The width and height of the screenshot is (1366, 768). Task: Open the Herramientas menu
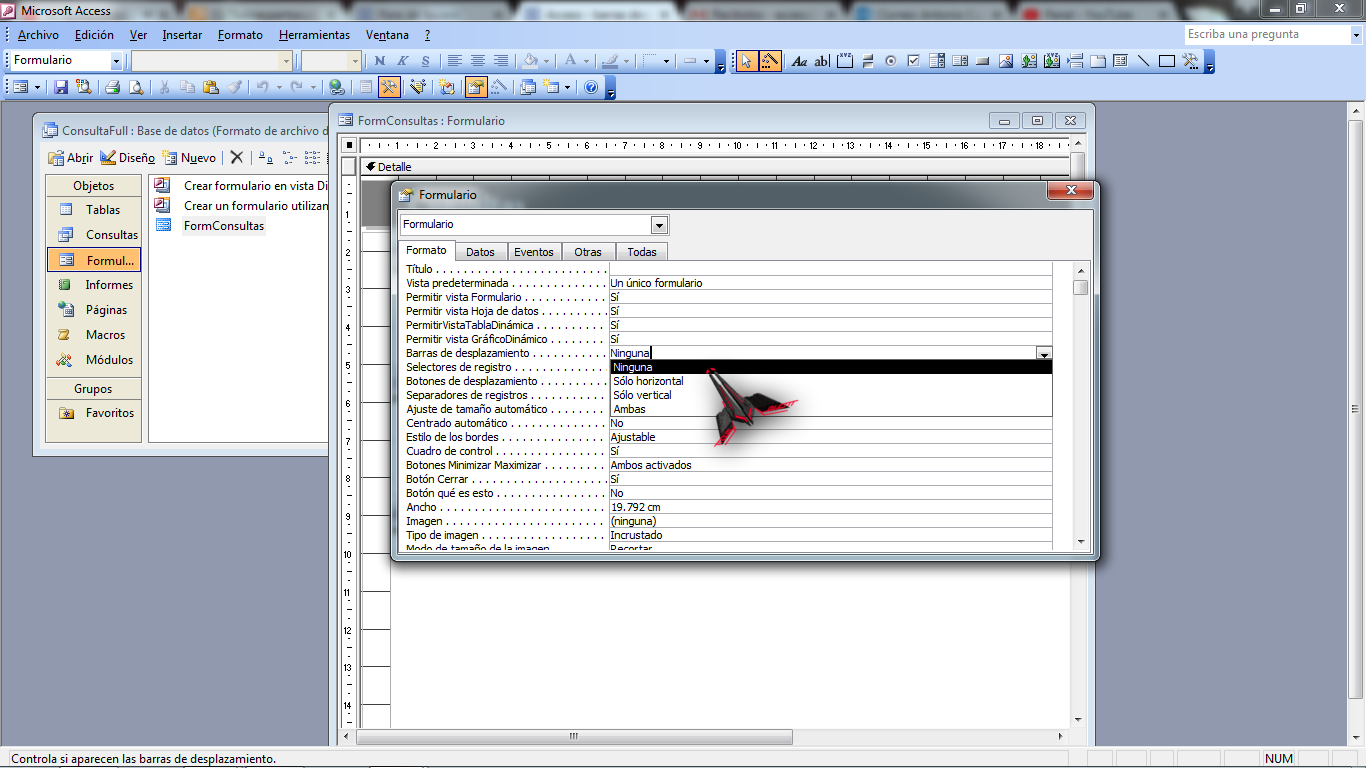(314, 34)
